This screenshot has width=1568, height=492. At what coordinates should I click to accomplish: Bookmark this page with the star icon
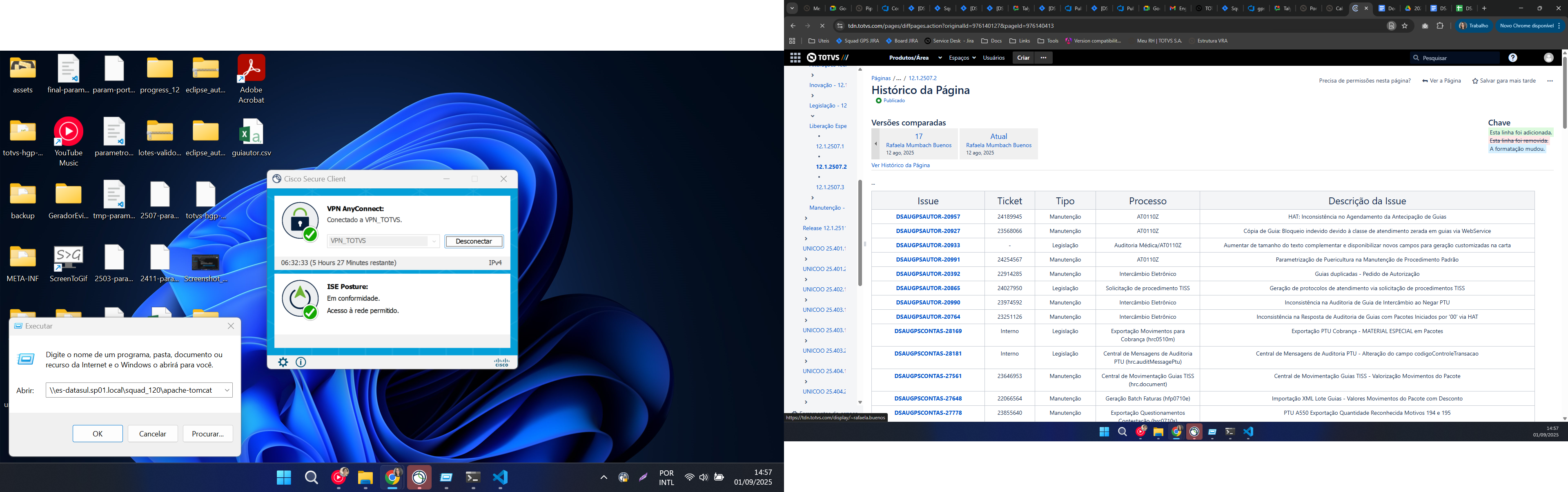pyautogui.click(x=1405, y=26)
